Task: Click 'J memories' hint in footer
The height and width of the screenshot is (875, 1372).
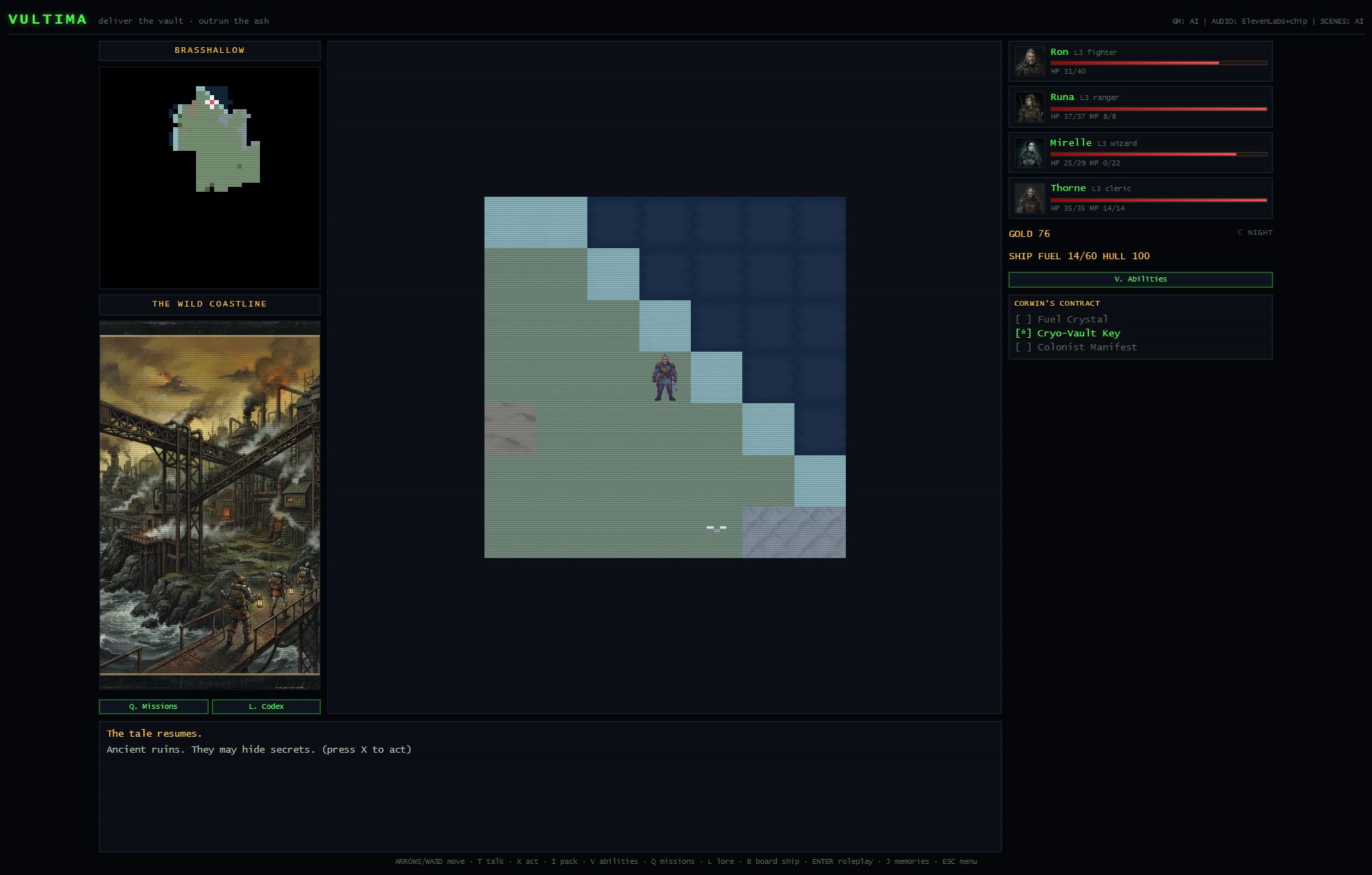Action: (x=907, y=862)
